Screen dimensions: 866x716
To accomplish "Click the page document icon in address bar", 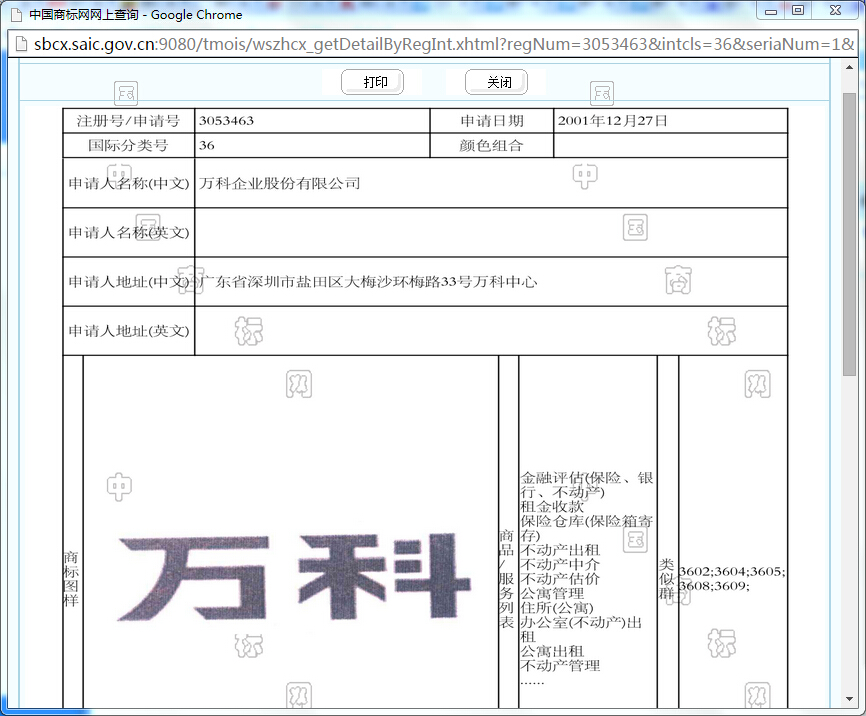I will tap(20, 44).
